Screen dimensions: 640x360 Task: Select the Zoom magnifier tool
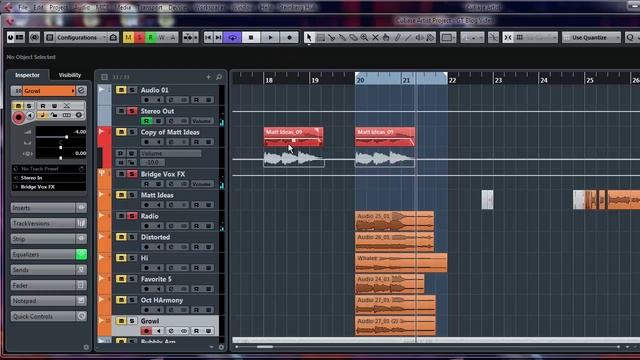click(x=364, y=38)
